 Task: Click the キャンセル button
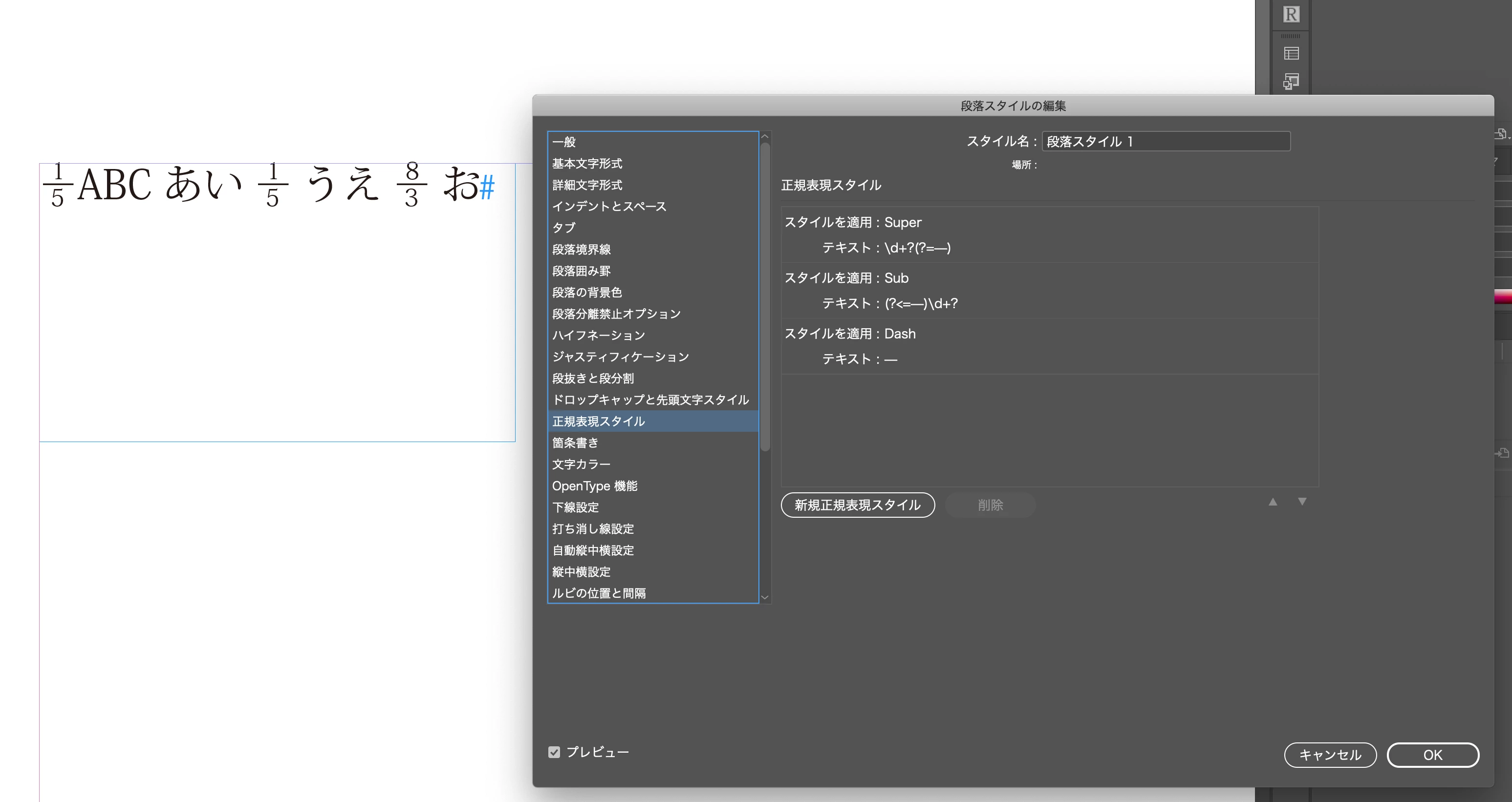[x=1329, y=755]
